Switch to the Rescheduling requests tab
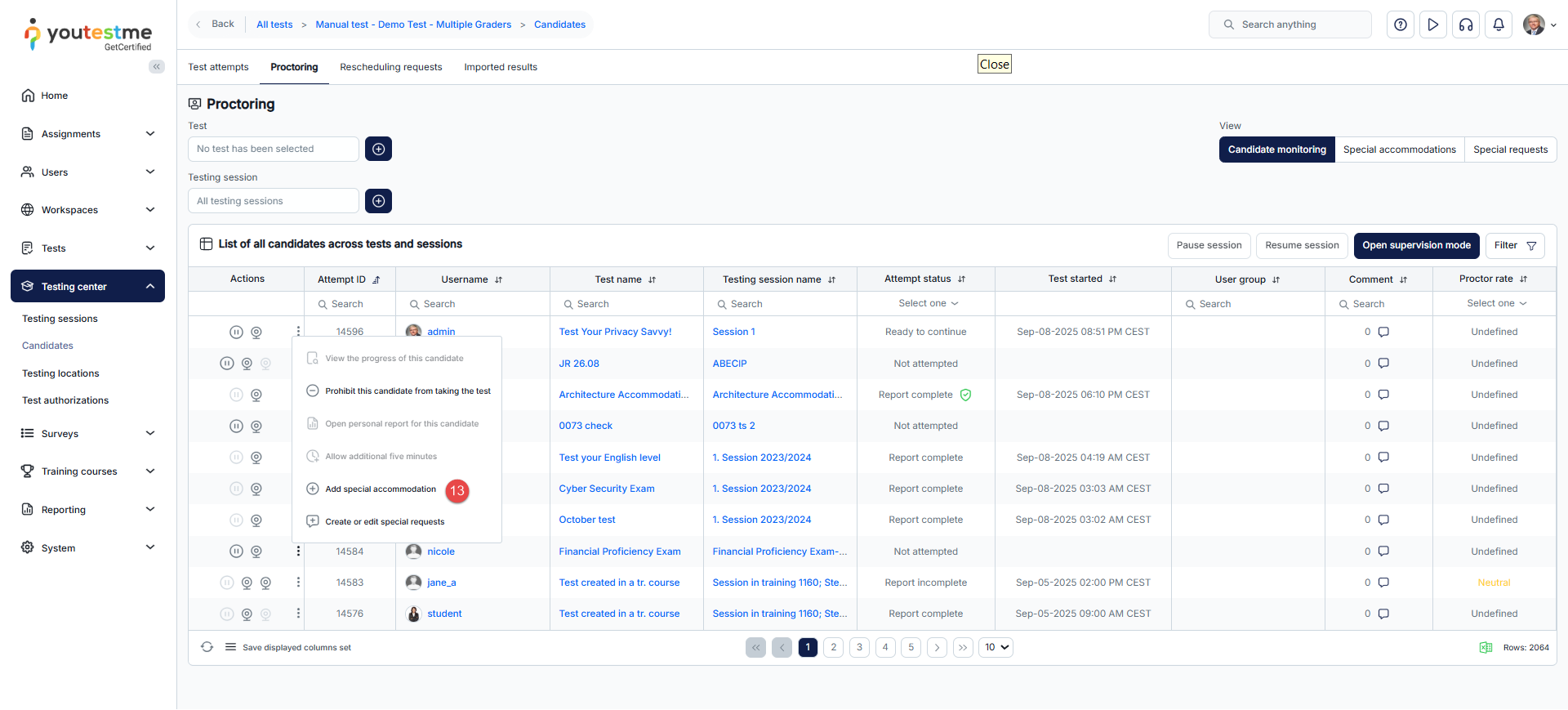The image size is (1568, 710). 390,67
